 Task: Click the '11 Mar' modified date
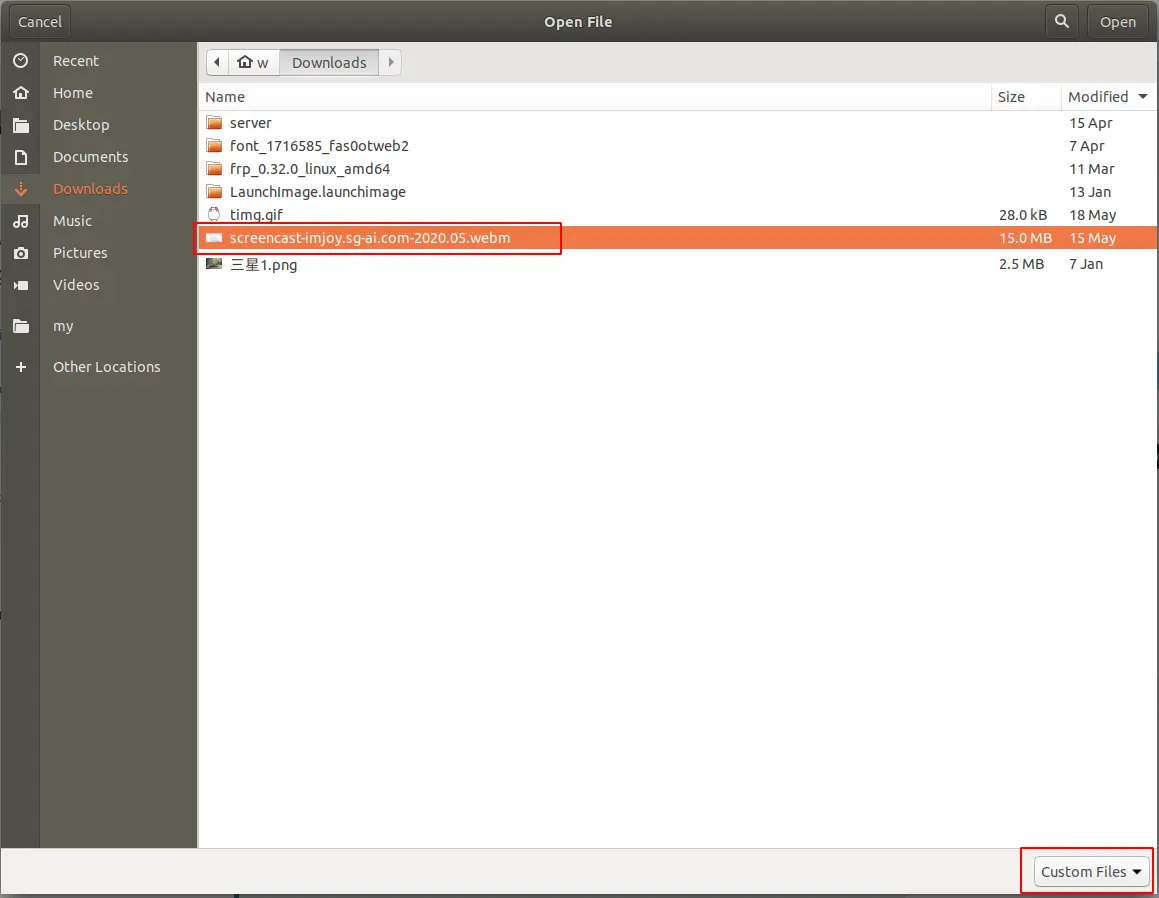coord(1092,169)
